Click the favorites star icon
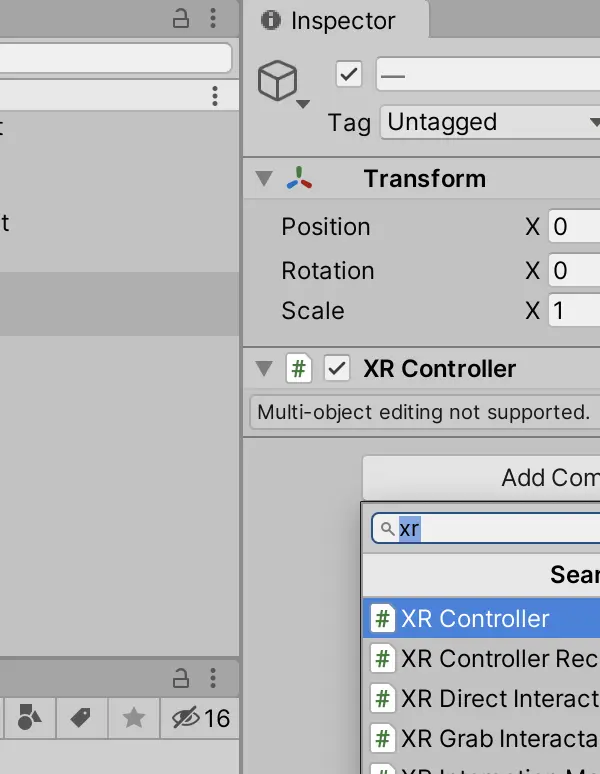 tap(134, 717)
